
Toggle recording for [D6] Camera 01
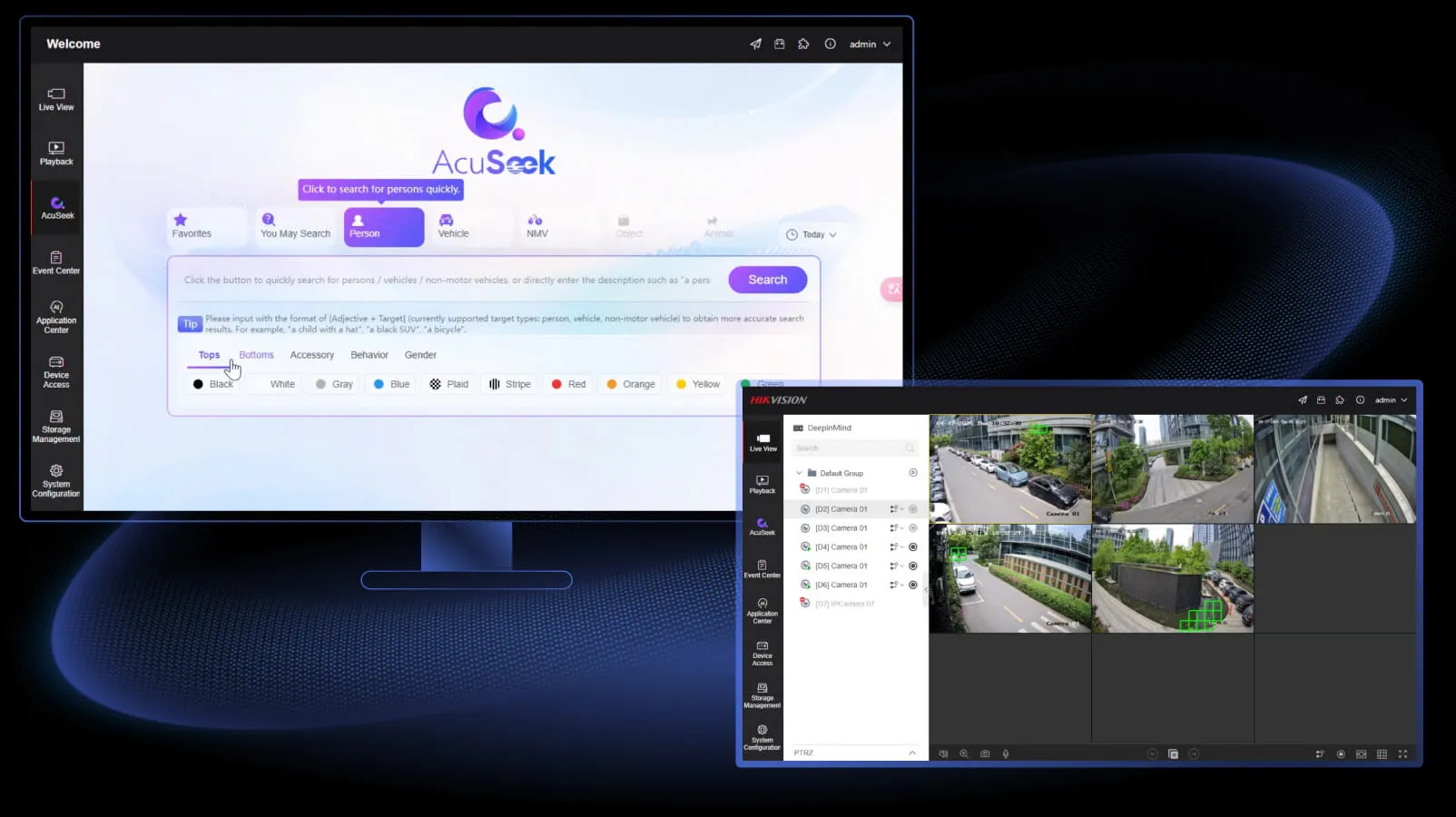click(913, 585)
